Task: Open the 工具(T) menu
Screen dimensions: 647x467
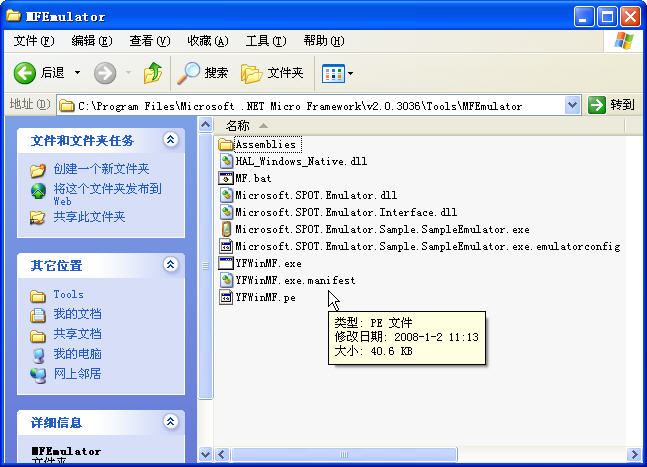Action: tap(266, 41)
